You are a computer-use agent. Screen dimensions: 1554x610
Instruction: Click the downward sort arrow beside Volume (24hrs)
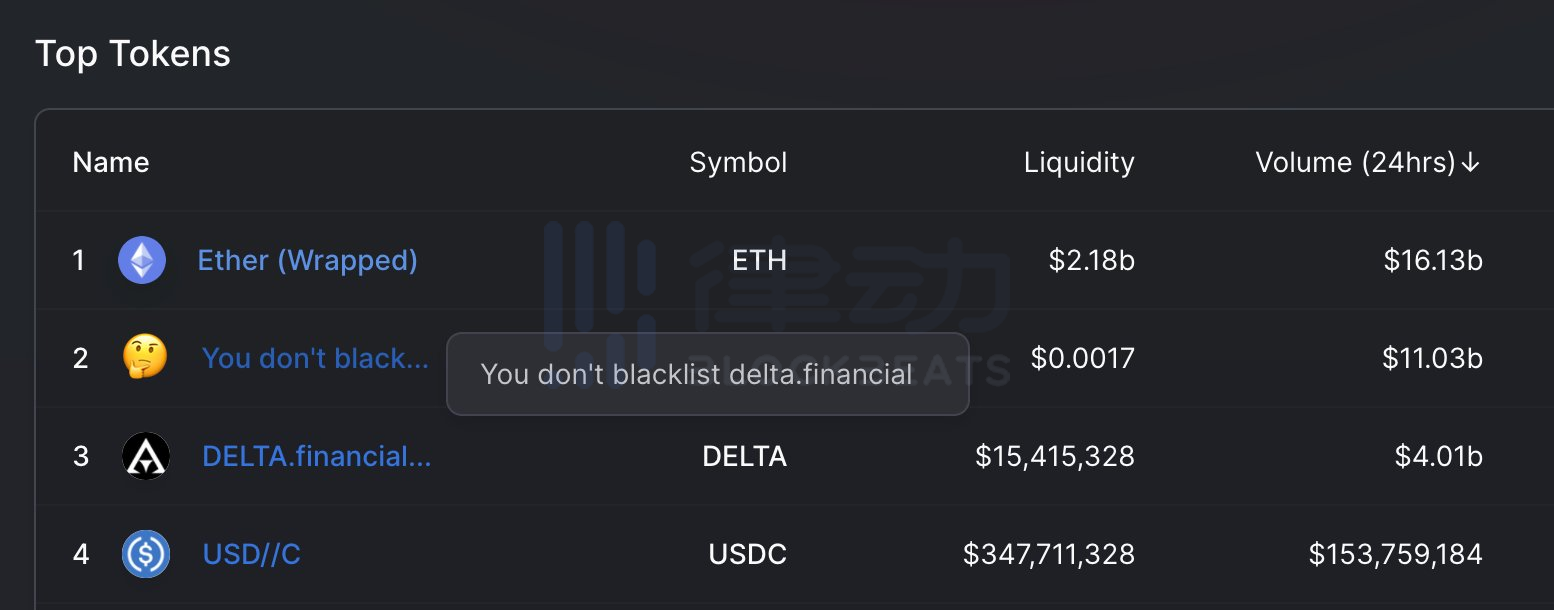[x=1470, y=162]
